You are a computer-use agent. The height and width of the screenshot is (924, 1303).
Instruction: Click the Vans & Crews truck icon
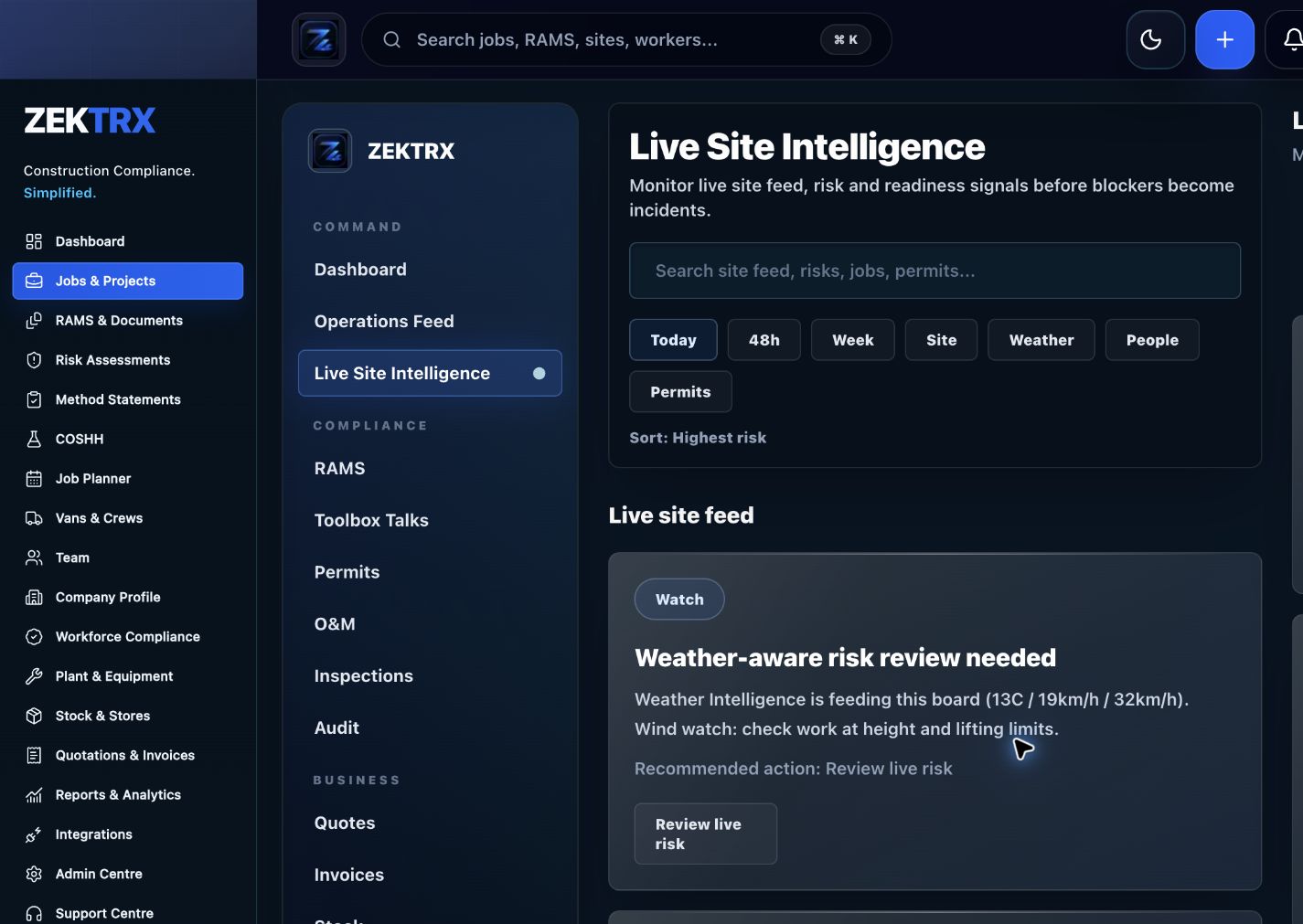pyautogui.click(x=34, y=518)
